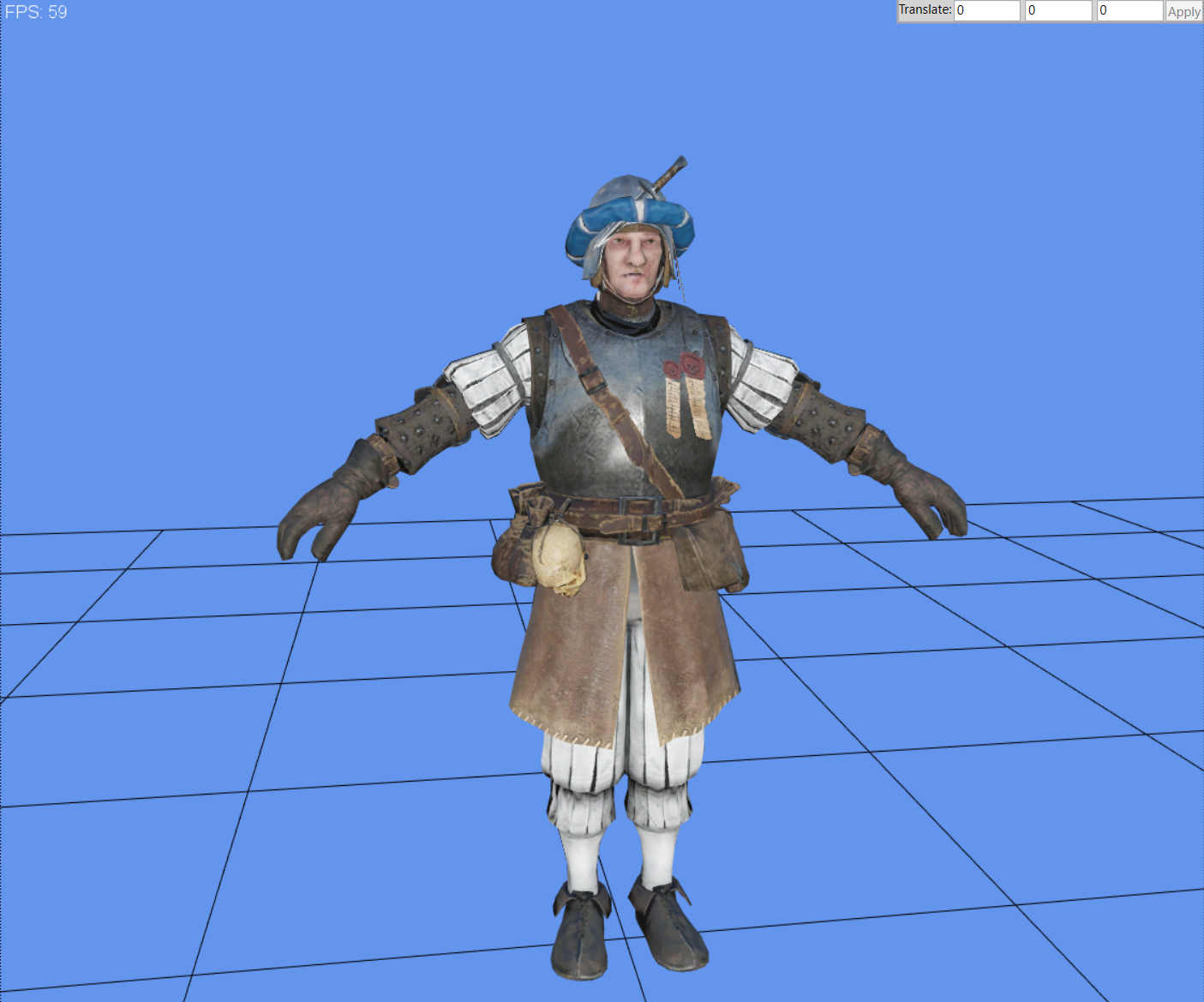
Task: Click the first Translate input field
Action: click(987, 10)
